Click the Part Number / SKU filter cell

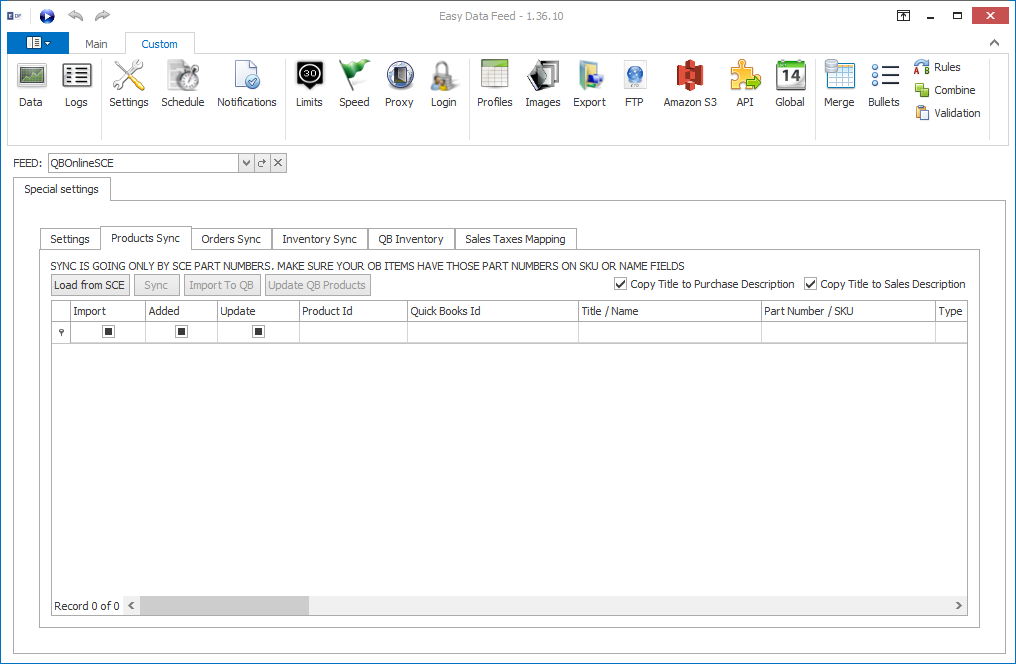[x=848, y=332]
